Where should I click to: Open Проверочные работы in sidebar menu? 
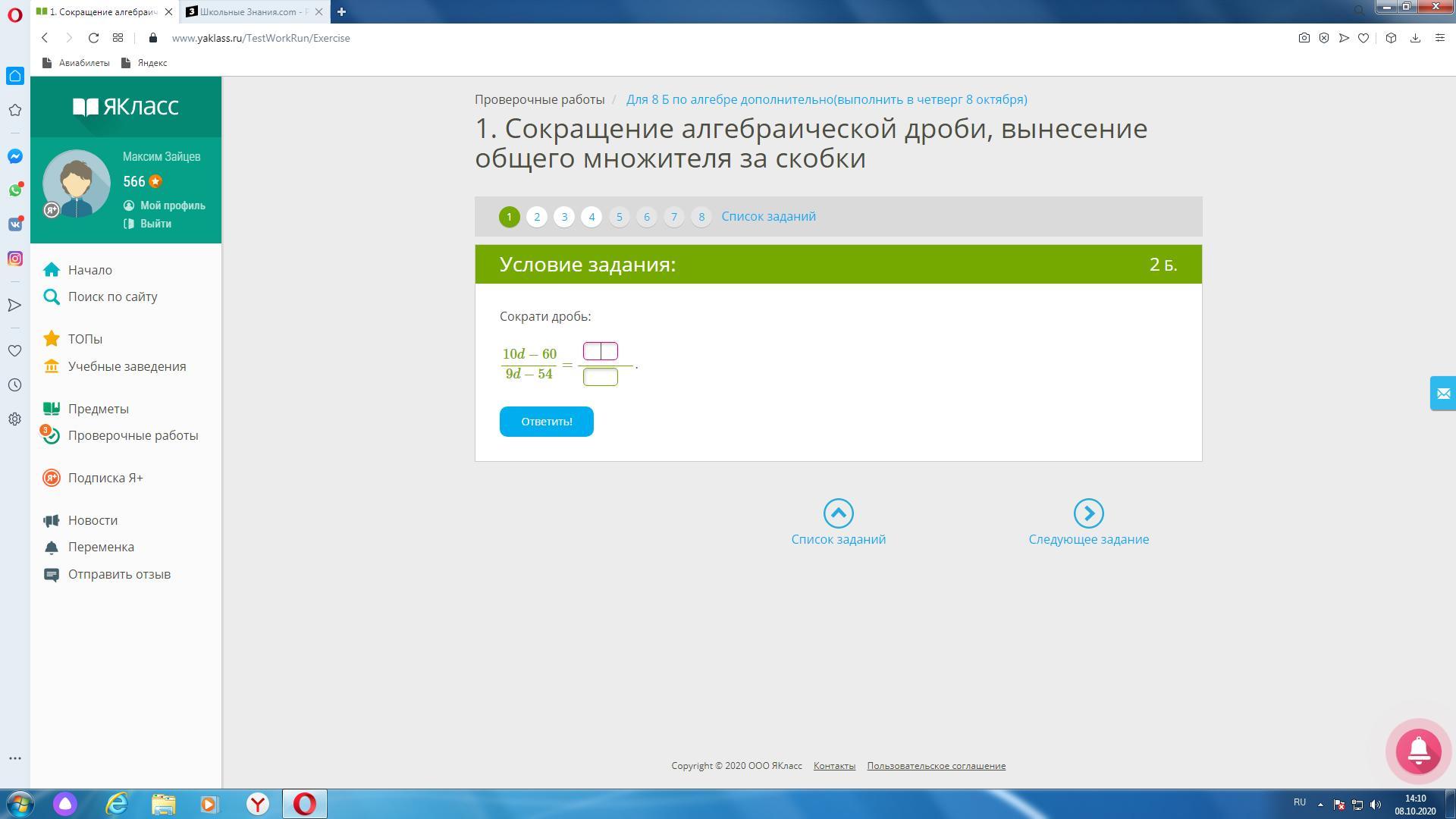[x=133, y=435]
